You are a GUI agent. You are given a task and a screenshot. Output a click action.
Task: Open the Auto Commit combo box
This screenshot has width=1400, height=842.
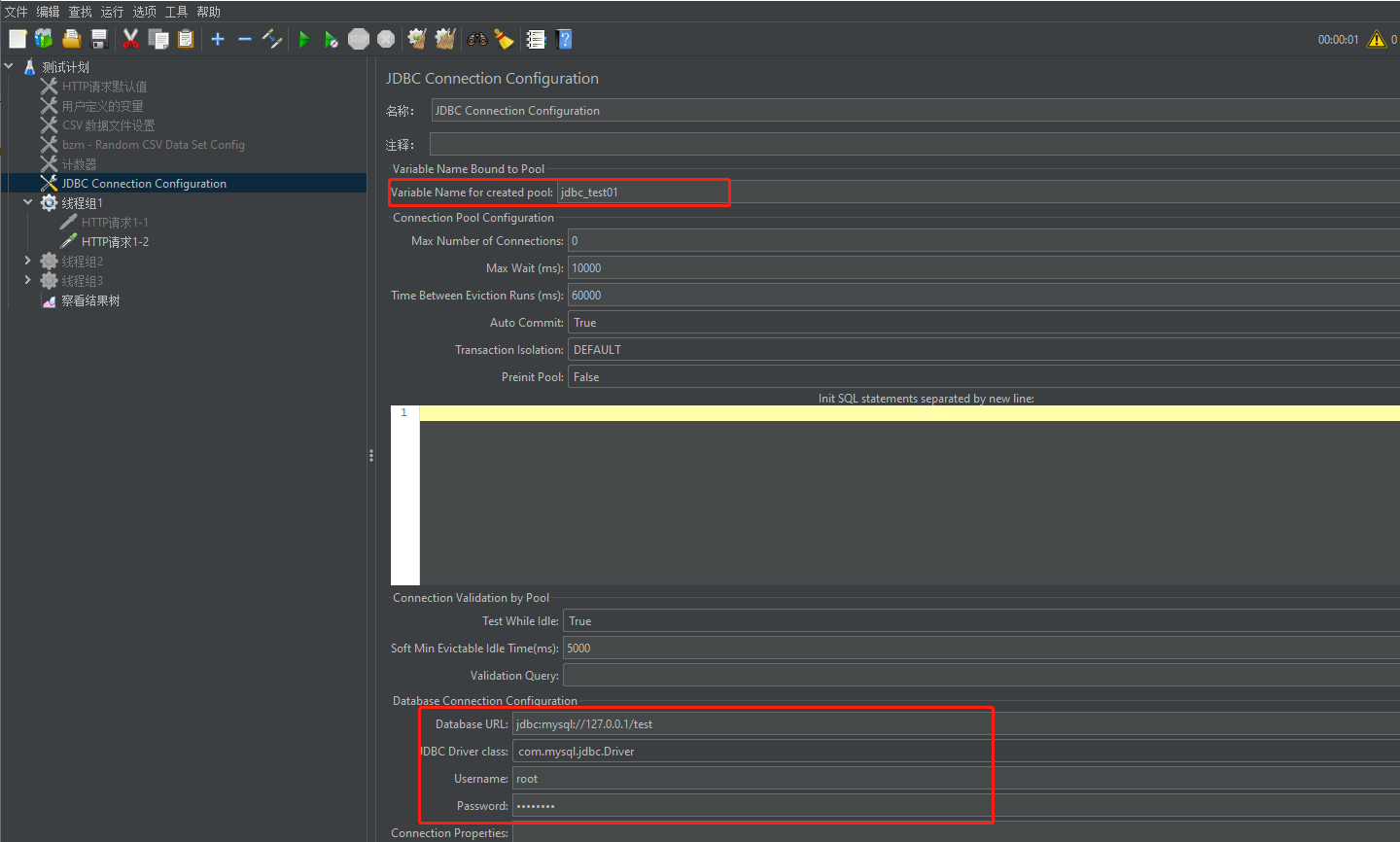(x=984, y=323)
